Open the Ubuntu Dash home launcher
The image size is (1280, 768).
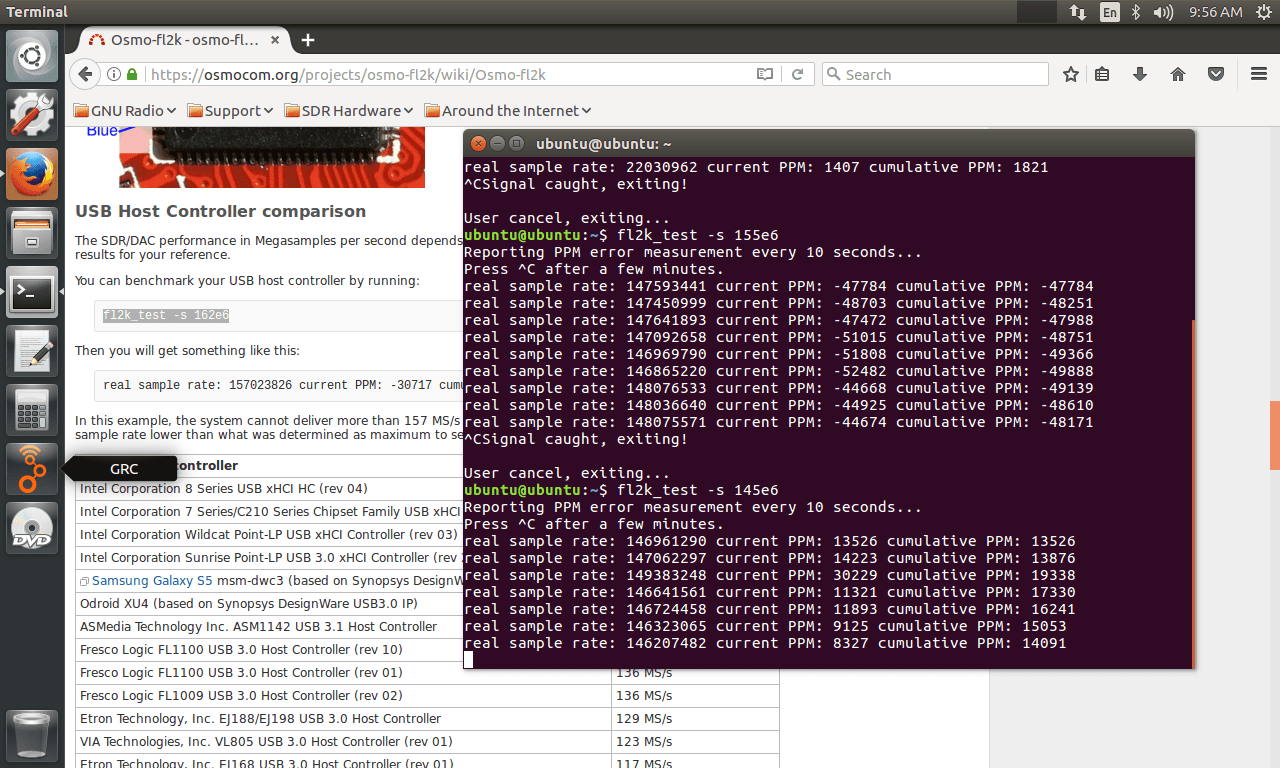[x=32, y=56]
